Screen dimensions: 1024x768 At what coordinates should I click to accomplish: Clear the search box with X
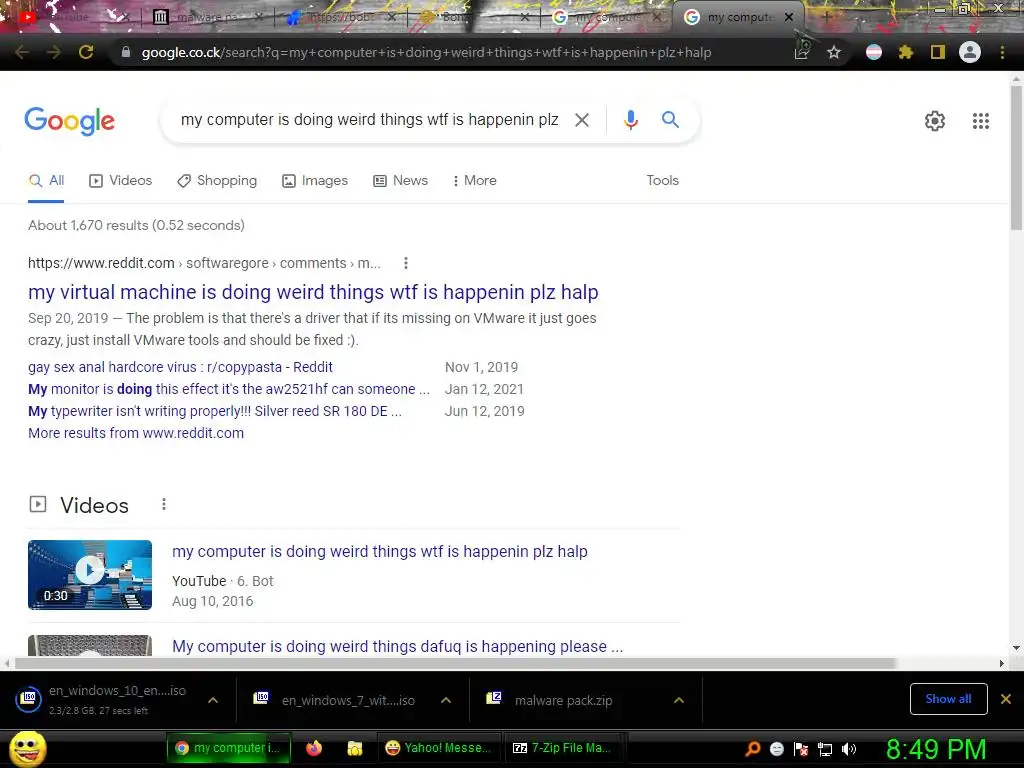[x=582, y=120]
